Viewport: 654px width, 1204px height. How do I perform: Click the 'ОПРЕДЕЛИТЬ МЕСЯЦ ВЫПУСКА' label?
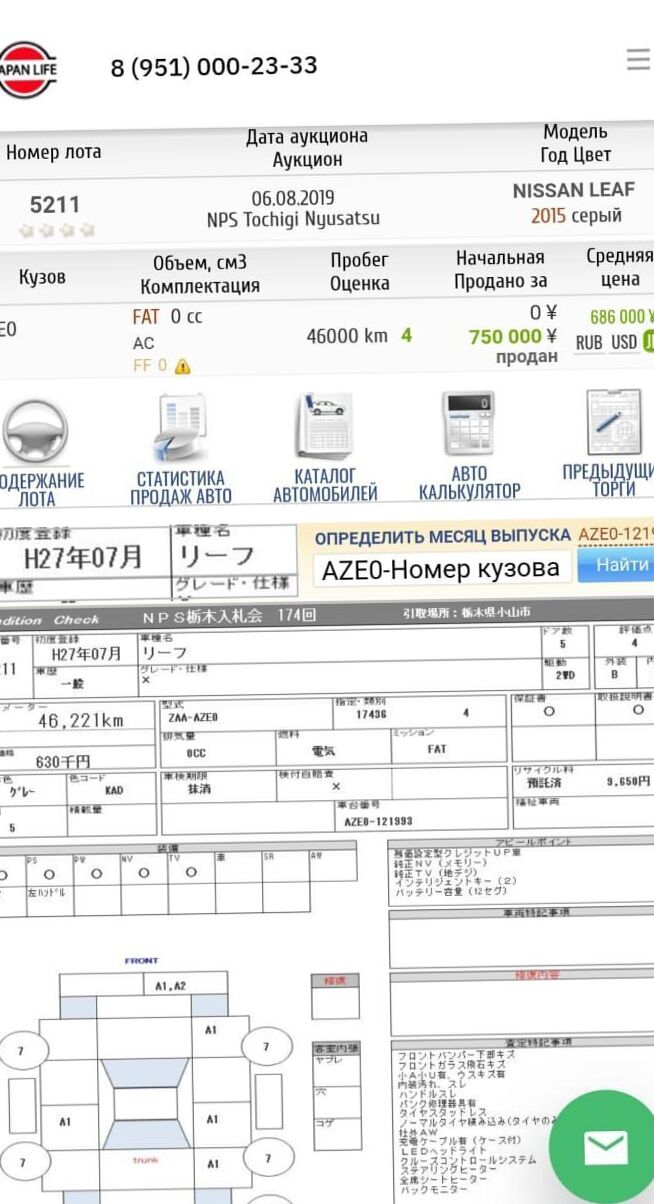[443, 537]
